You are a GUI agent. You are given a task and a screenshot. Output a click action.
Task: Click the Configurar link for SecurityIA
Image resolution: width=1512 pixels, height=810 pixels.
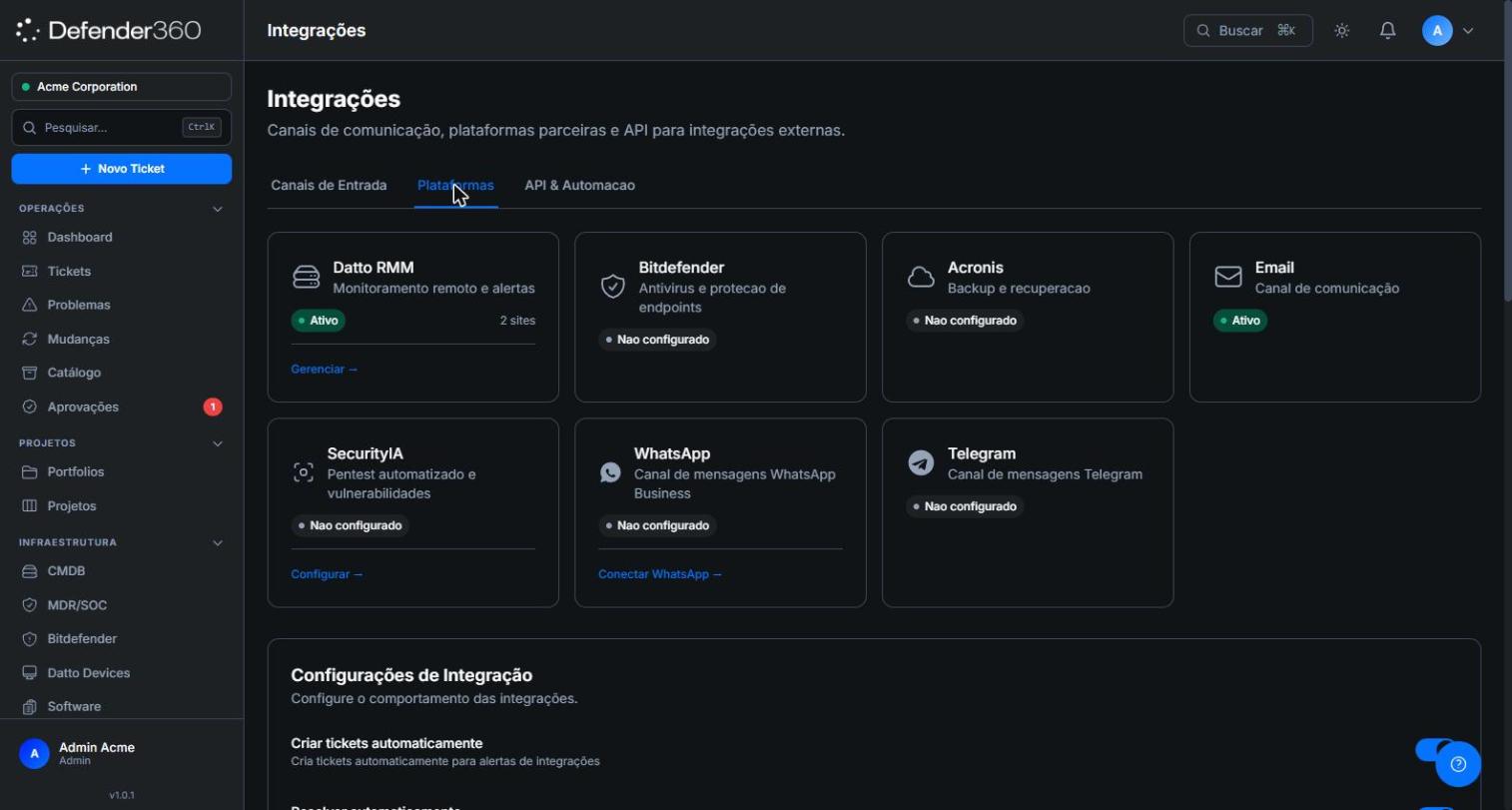click(327, 574)
